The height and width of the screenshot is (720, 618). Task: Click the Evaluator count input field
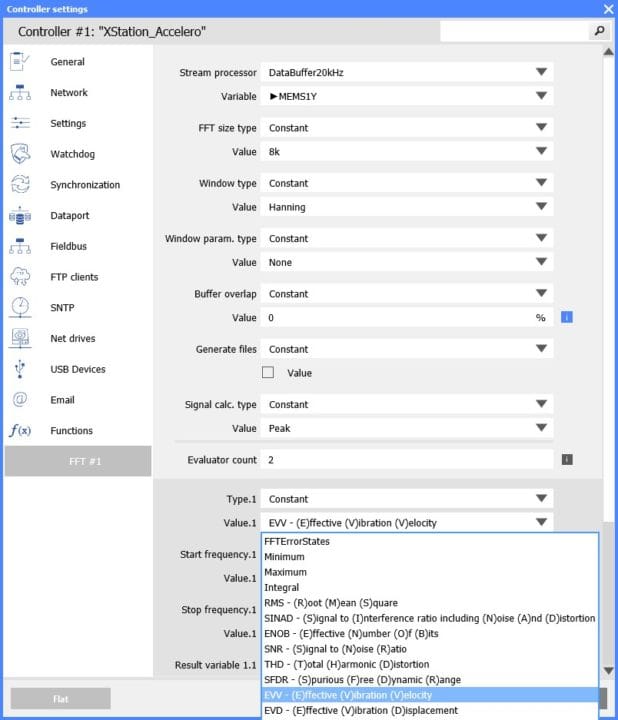406,460
